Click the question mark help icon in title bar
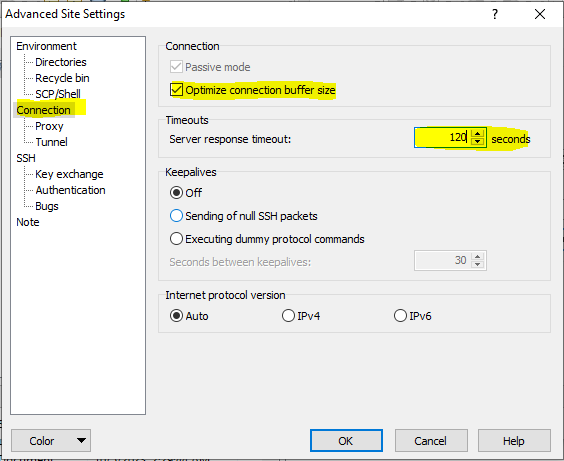This screenshot has width=564, height=461. [x=495, y=14]
